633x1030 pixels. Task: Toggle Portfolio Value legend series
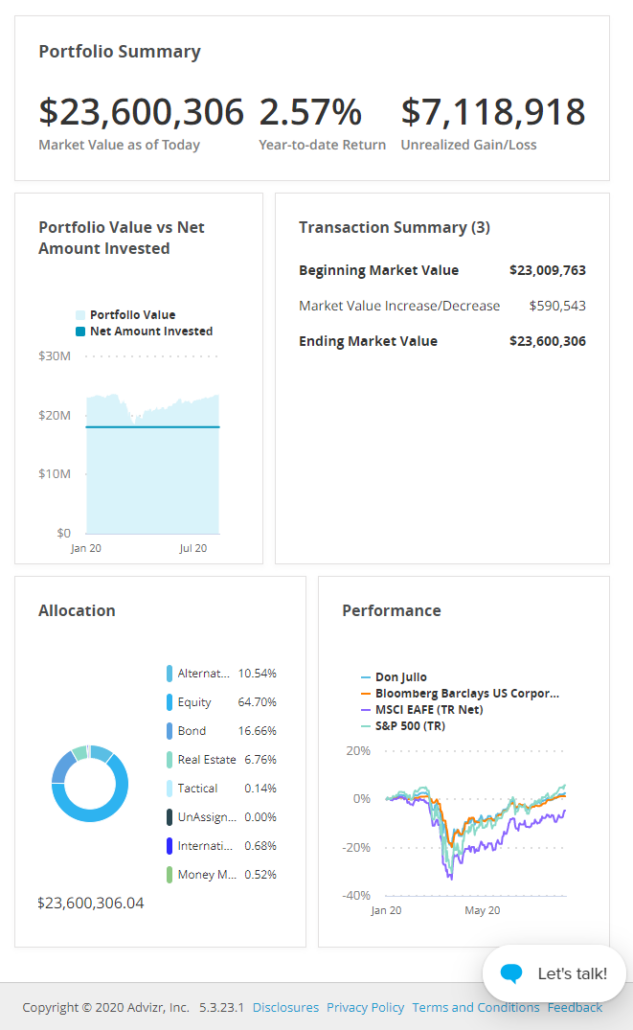pos(132,314)
